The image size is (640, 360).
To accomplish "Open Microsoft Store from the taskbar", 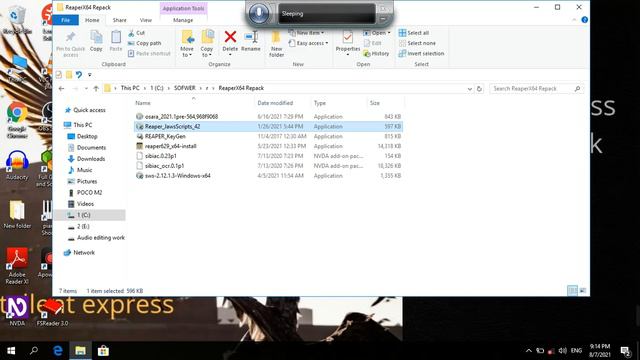I will [x=103, y=351].
